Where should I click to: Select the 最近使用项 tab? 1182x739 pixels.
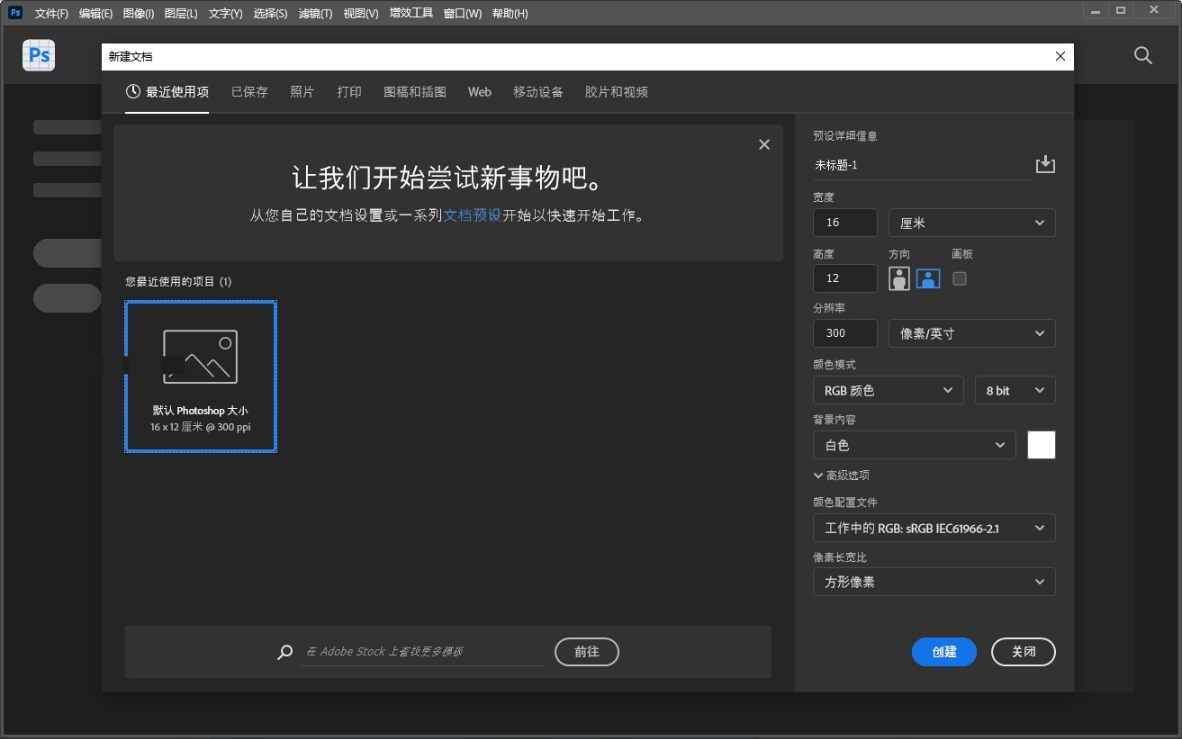[x=167, y=91]
